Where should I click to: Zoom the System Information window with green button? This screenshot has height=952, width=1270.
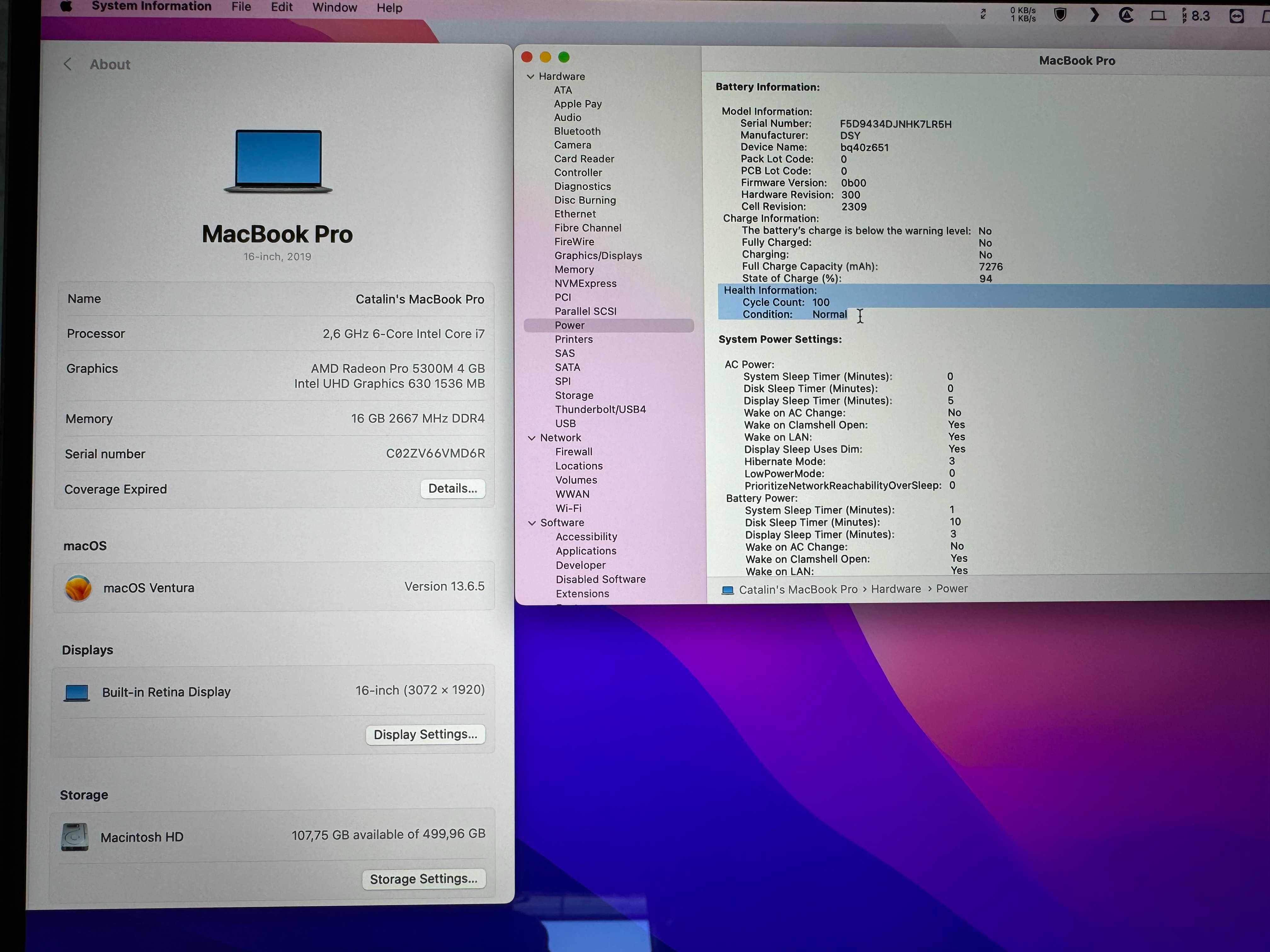[564, 57]
